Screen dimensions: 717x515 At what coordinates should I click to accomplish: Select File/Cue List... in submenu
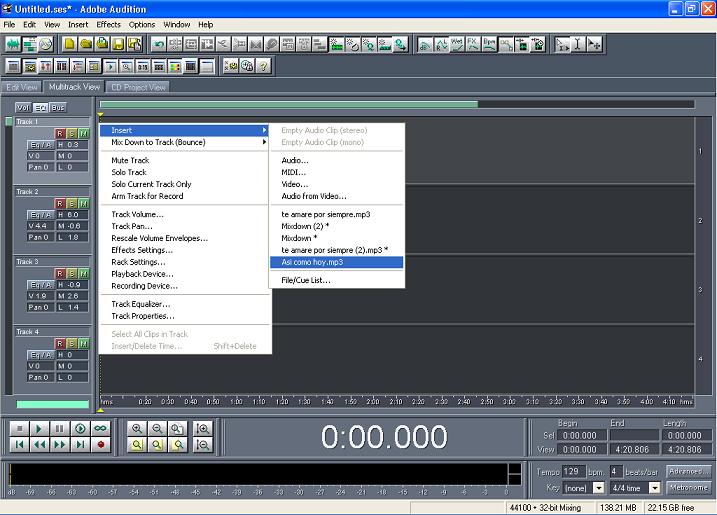(x=337, y=280)
